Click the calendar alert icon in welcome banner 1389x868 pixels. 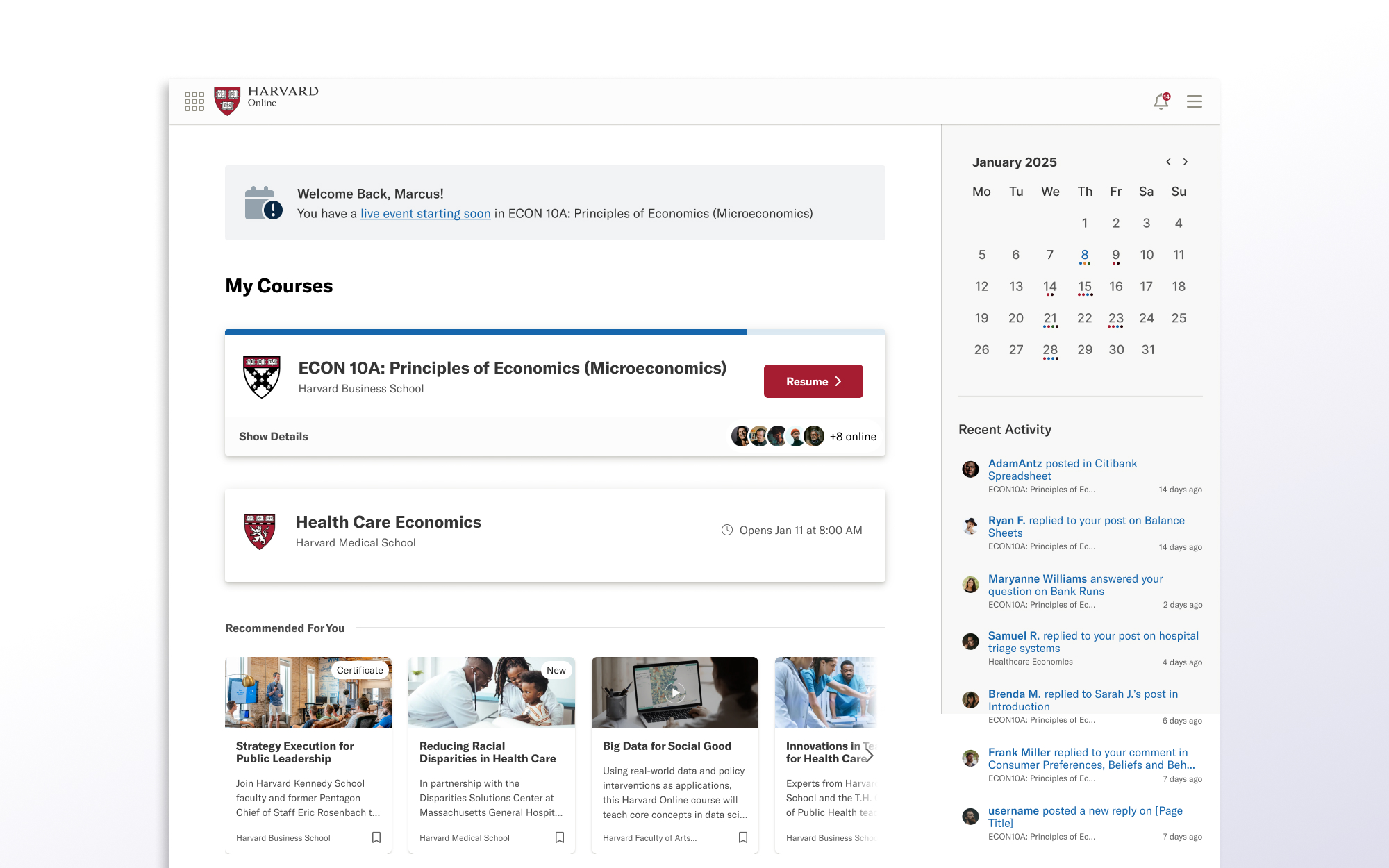click(x=263, y=203)
